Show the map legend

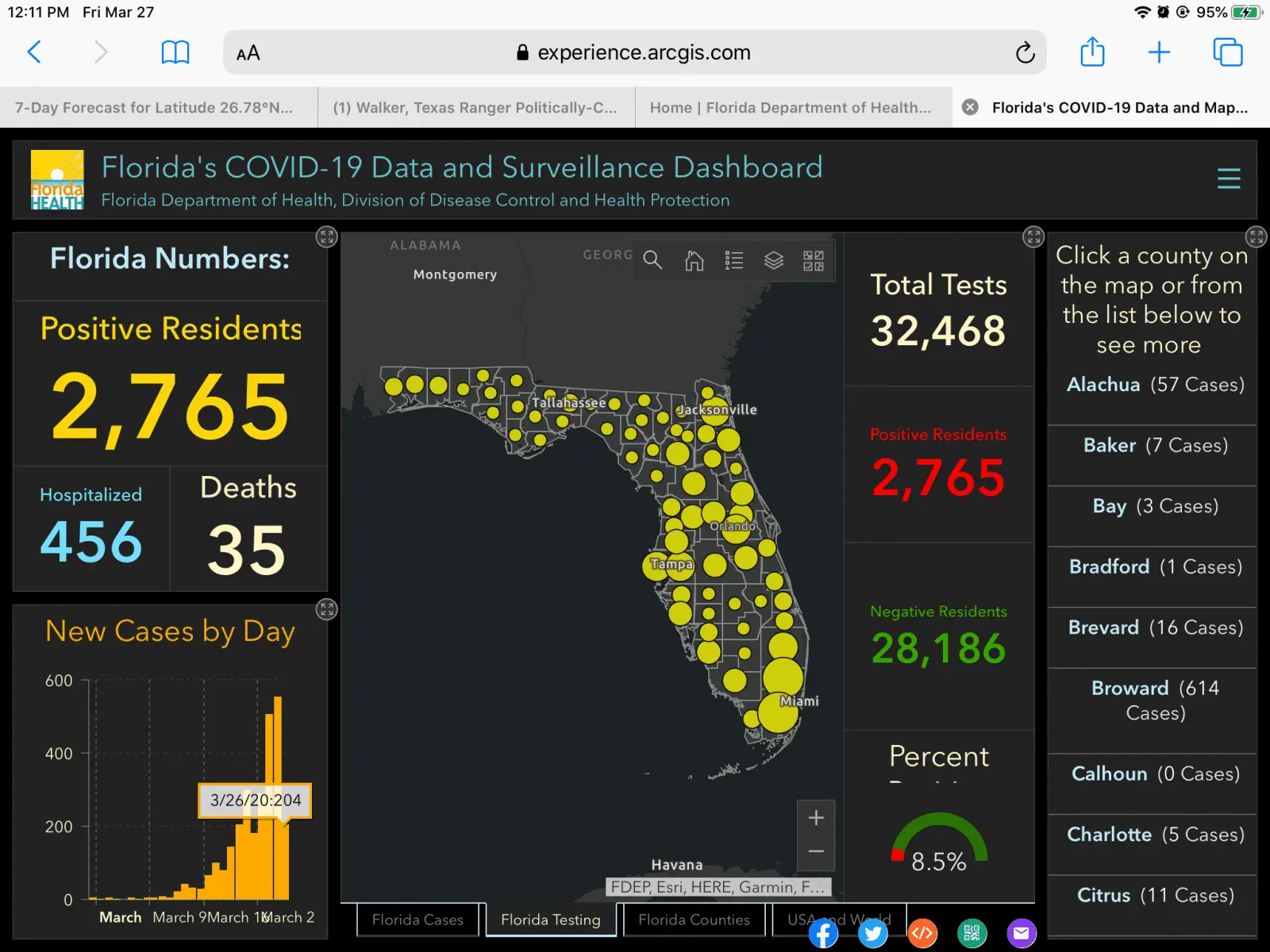(734, 260)
